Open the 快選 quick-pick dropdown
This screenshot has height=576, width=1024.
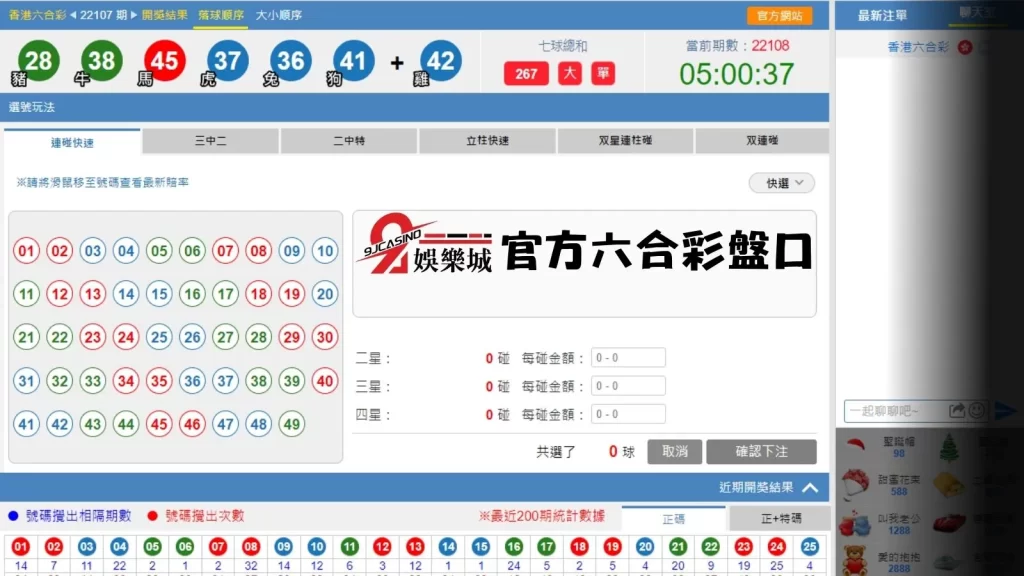(x=782, y=183)
